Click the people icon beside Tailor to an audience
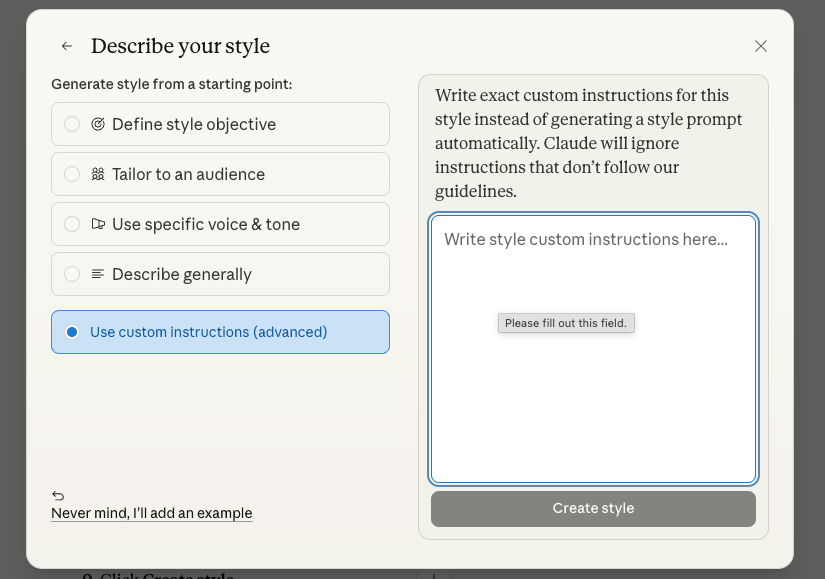Image resolution: width=825 pixels, height=579 pixels. tap(98, 174)
